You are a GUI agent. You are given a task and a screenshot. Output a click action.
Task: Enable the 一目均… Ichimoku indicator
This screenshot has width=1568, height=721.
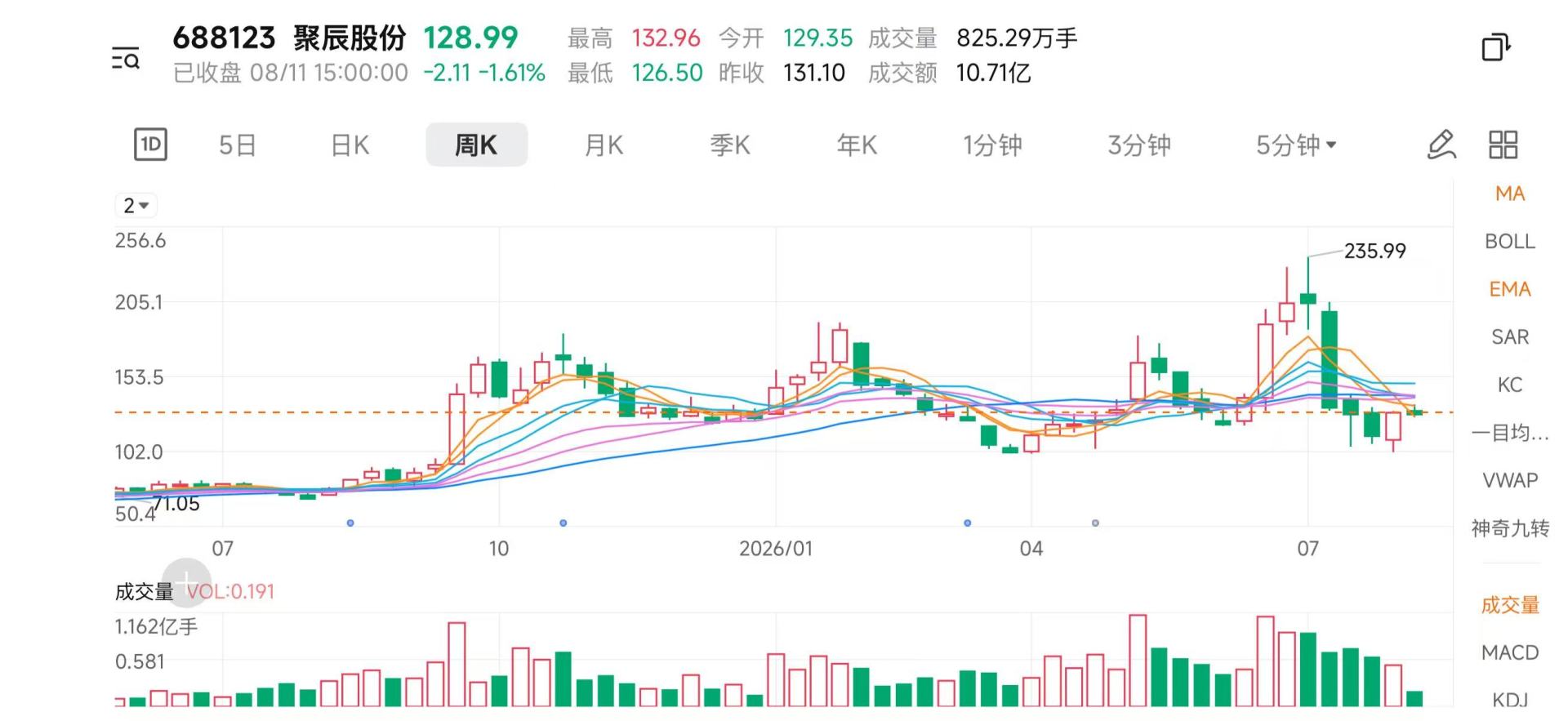tap(1510, 433)
